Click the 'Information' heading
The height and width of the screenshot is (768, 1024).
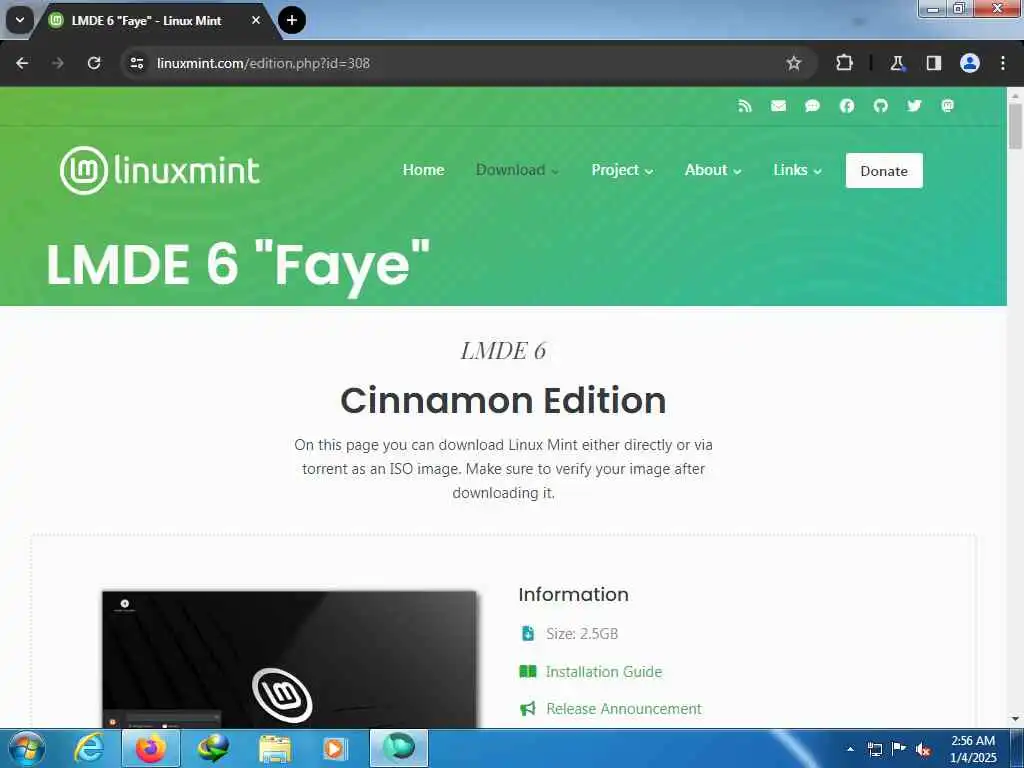573,594
